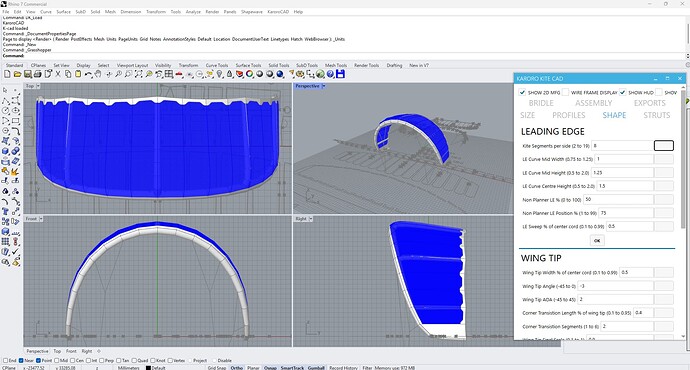Toggle WIRE FRAME DISPLAY checkbox

(565, 92)
